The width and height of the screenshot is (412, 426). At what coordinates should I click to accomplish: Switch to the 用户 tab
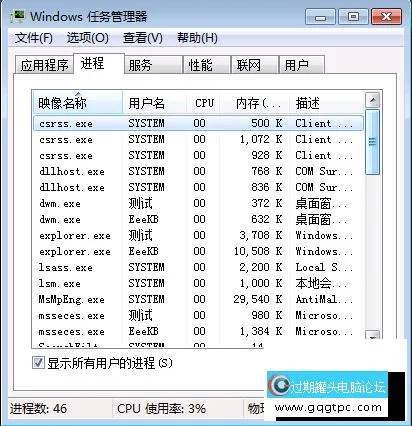[x=302, y=65]
